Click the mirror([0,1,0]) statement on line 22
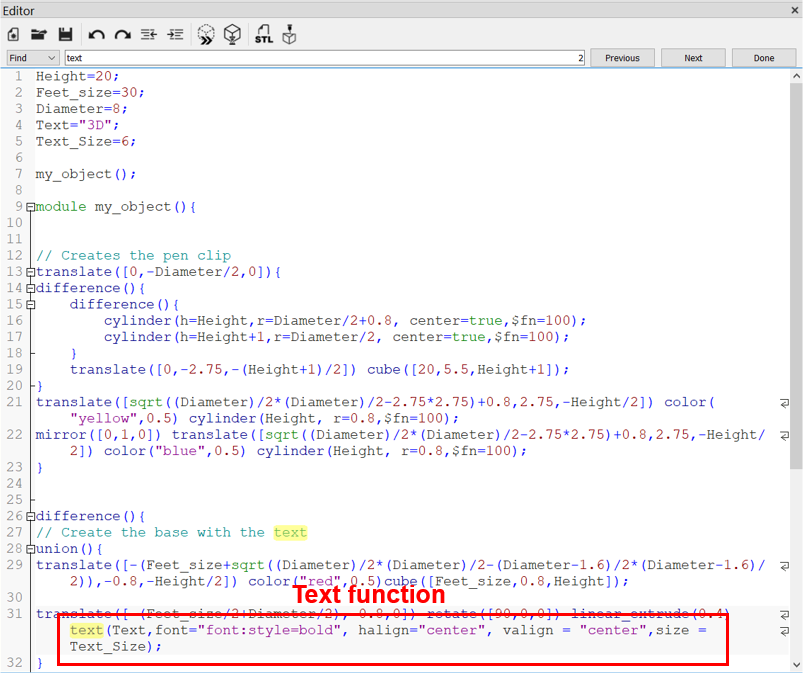The height and width of the screenshot is (673, 803). coord(98,435)
